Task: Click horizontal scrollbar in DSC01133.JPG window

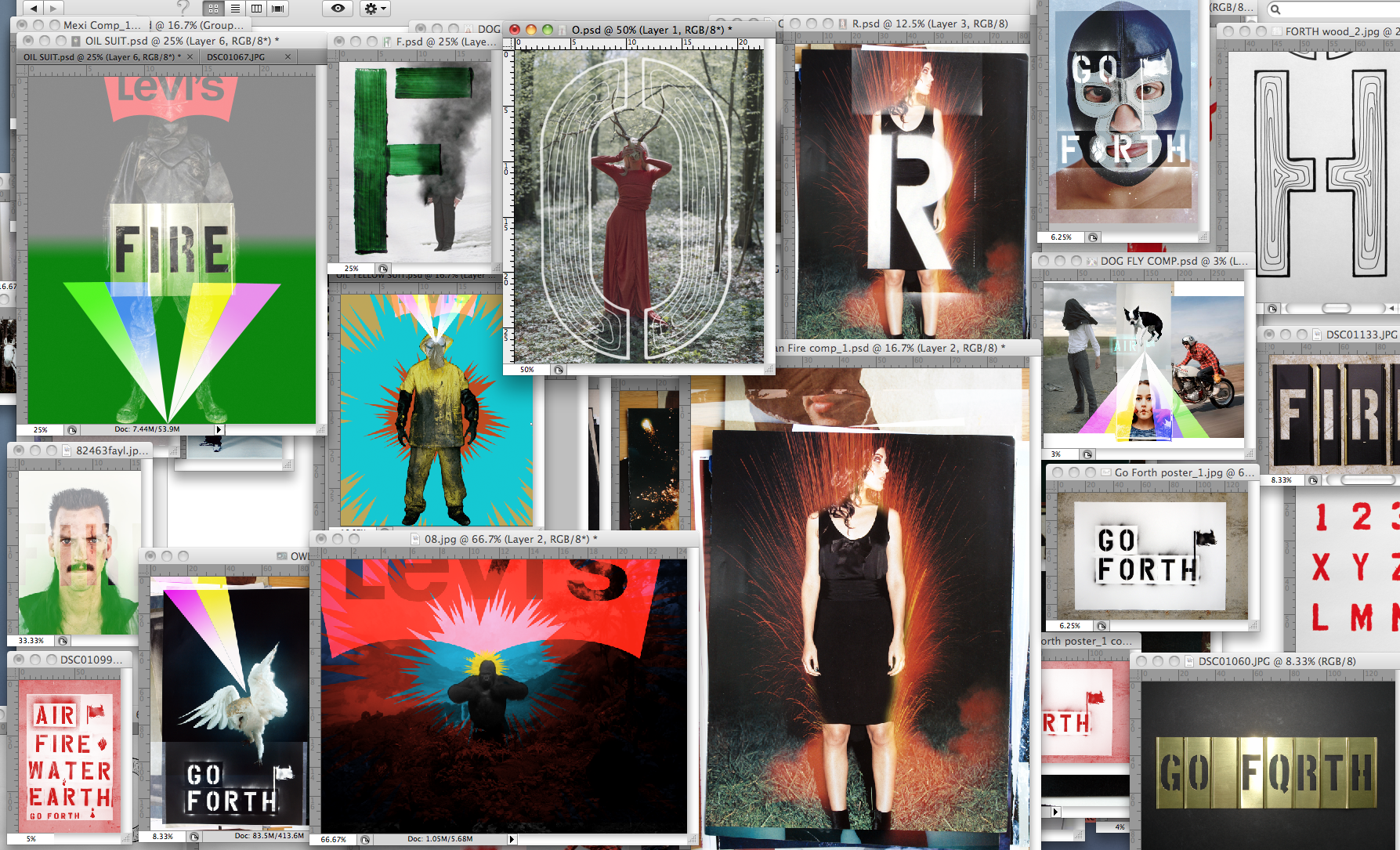Action: click(1364, 479)
